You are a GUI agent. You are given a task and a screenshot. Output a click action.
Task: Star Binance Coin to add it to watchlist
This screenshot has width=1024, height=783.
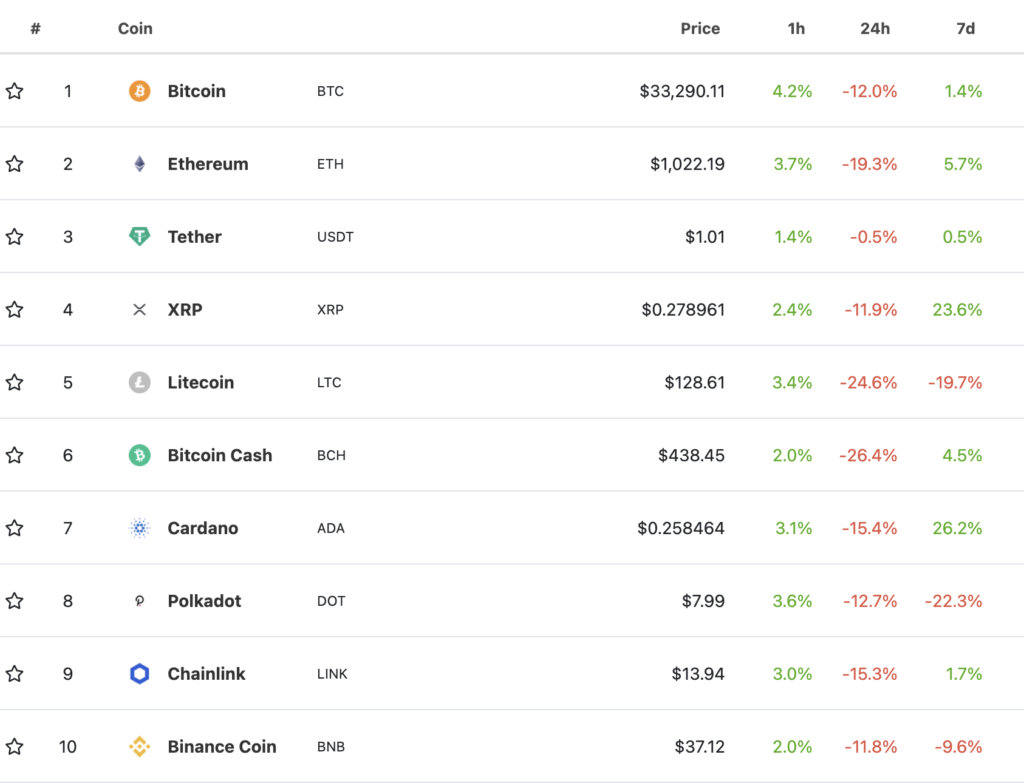click(15, 746)
